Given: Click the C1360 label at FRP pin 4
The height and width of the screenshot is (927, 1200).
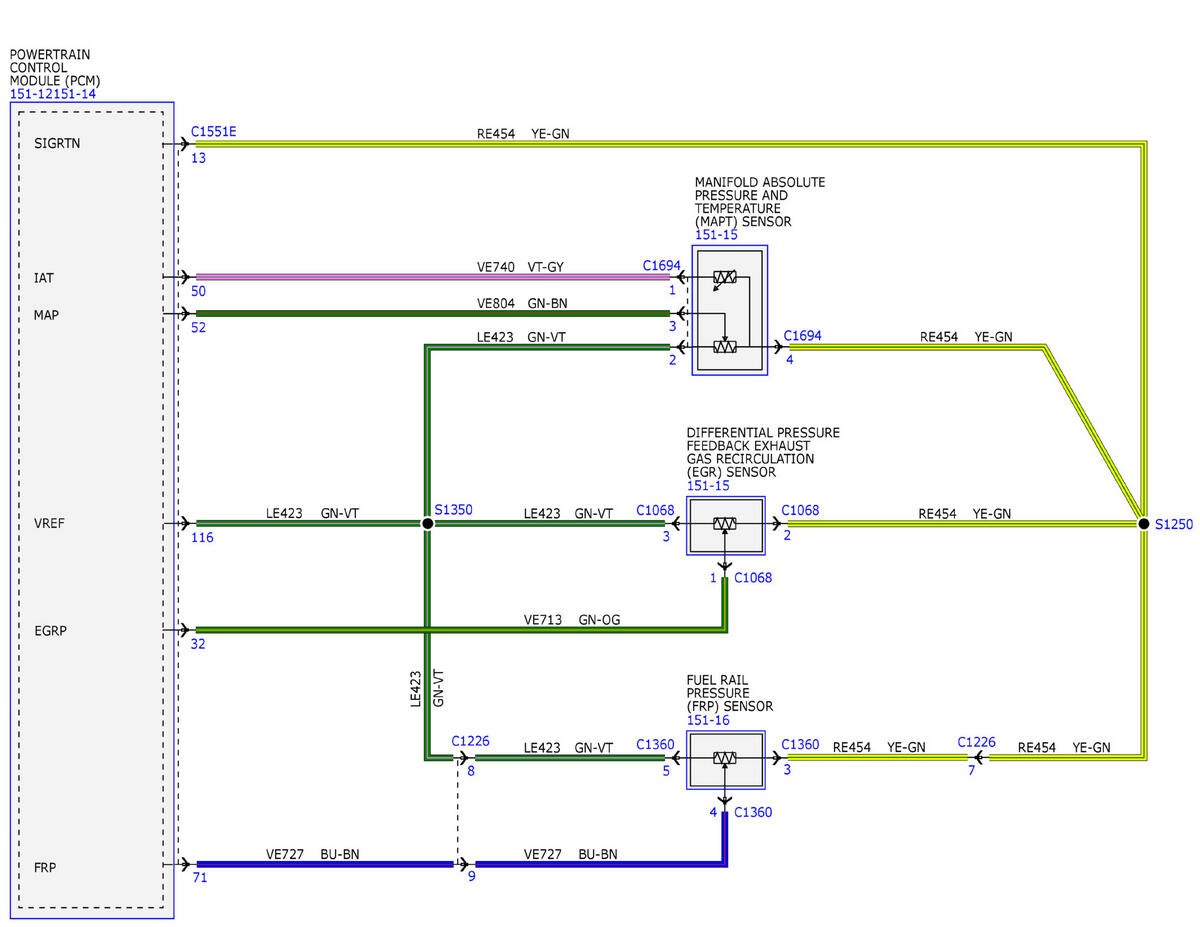Looking at the screenshot, I should click(753, 813).
